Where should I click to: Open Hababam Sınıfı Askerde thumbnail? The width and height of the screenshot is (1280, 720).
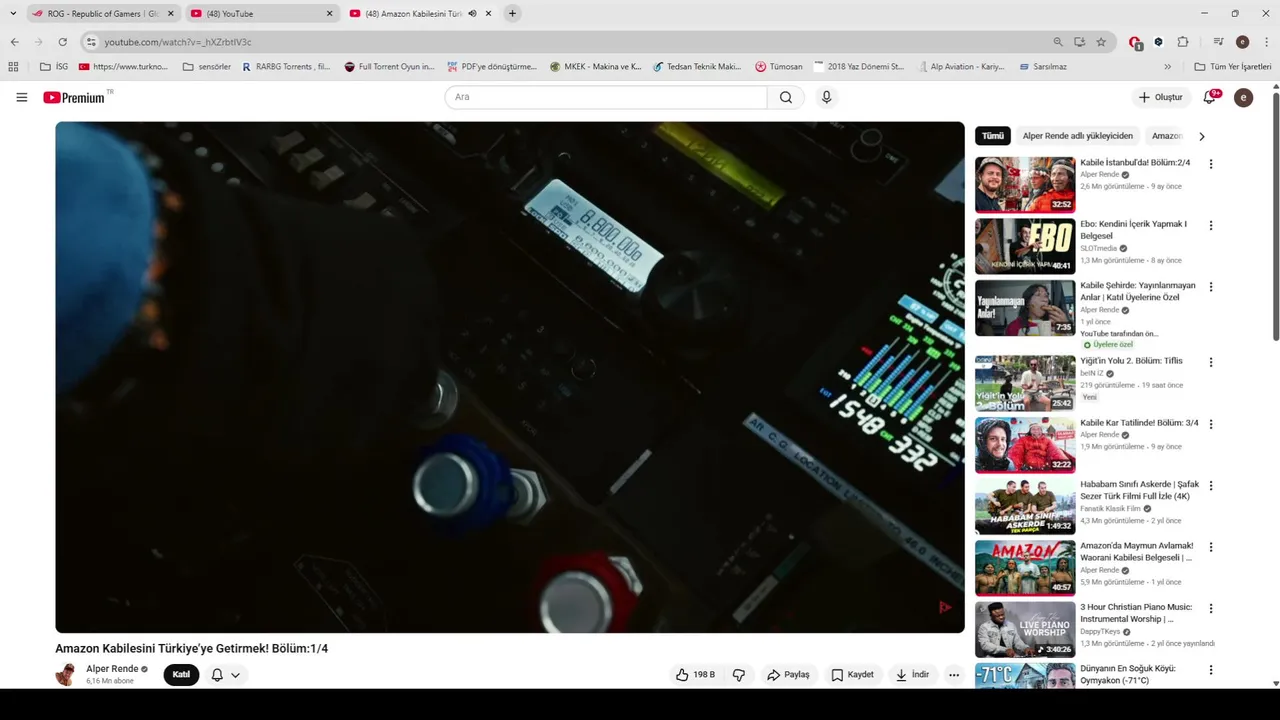click(x=1025, y=506)
